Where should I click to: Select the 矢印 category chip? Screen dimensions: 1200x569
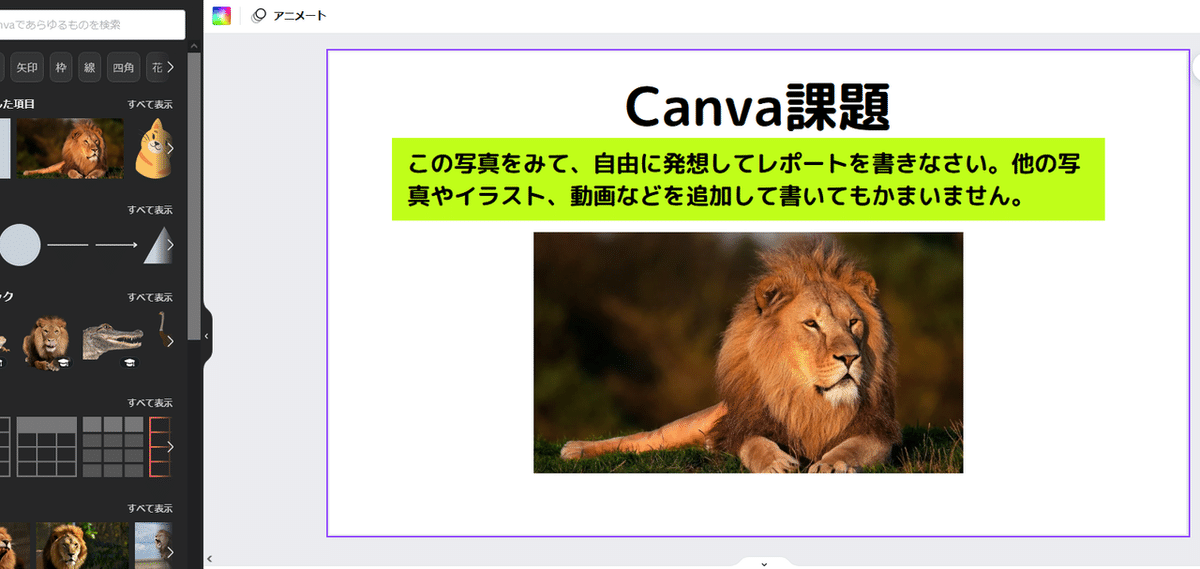[27, 67]
